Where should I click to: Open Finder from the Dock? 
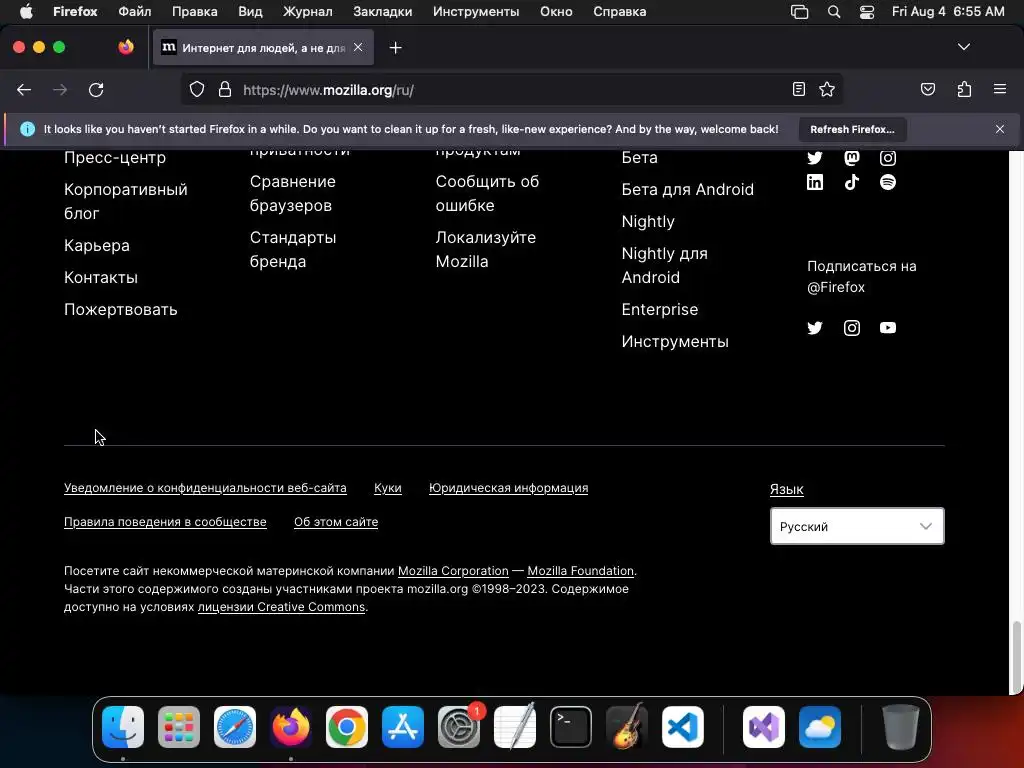click(123, 727)
